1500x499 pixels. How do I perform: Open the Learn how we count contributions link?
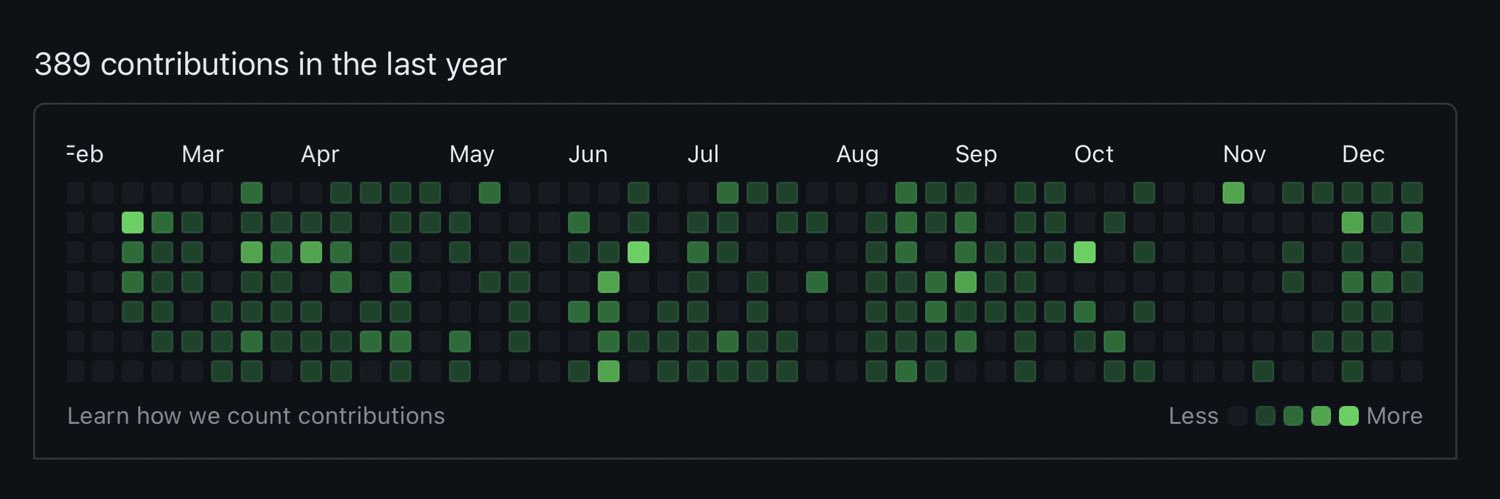(256, 415)
